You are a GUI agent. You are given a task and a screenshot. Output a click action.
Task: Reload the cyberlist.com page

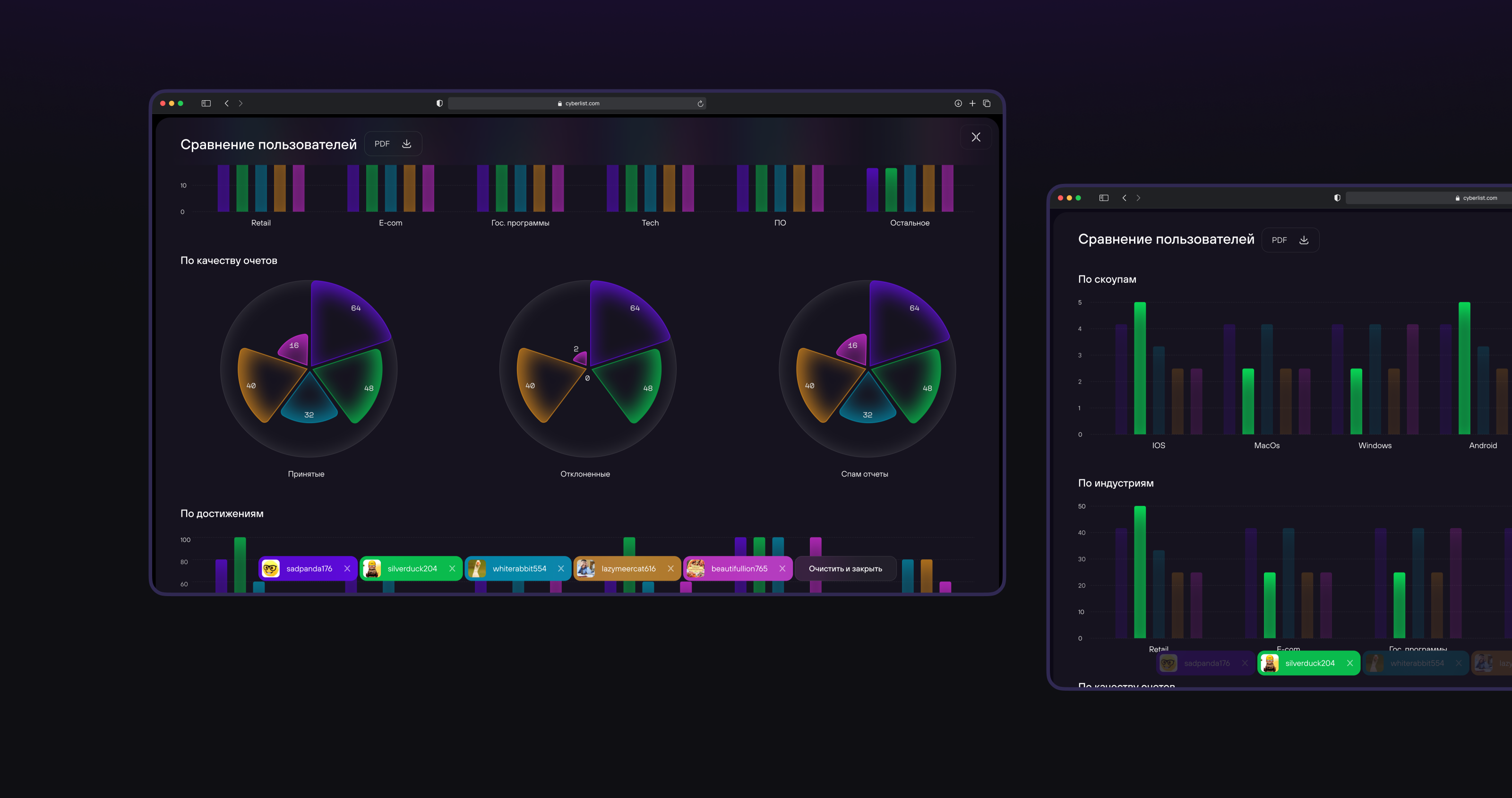700,104
